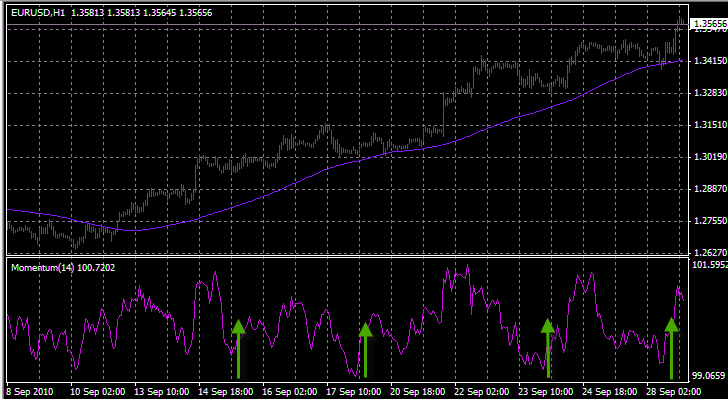Image resolution: width=728 pixels, height=399 pixels.
Task: Click the 24 Sep 18:00 time label
Action: [x=610, y=391]
